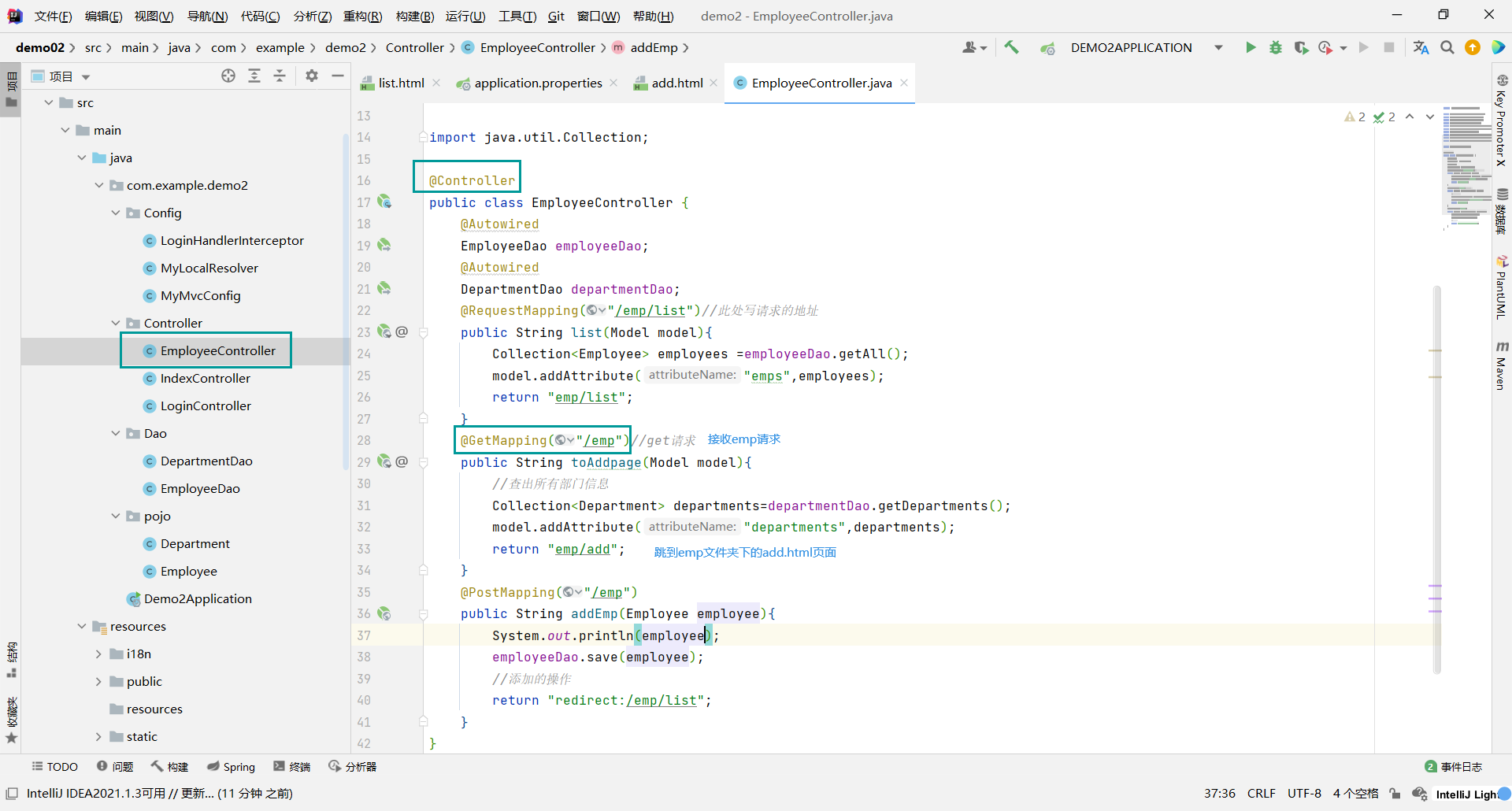Viewport: 1512px width, 811px height.
Task: Expand all in project panel
Action: 254,76
